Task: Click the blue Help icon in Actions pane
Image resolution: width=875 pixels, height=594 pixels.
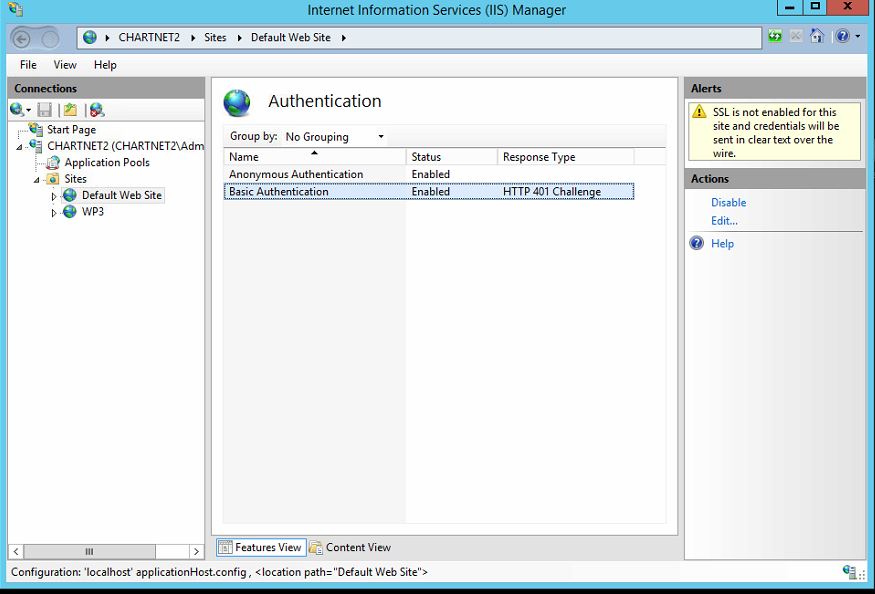Action: click(x=696, y=243)
